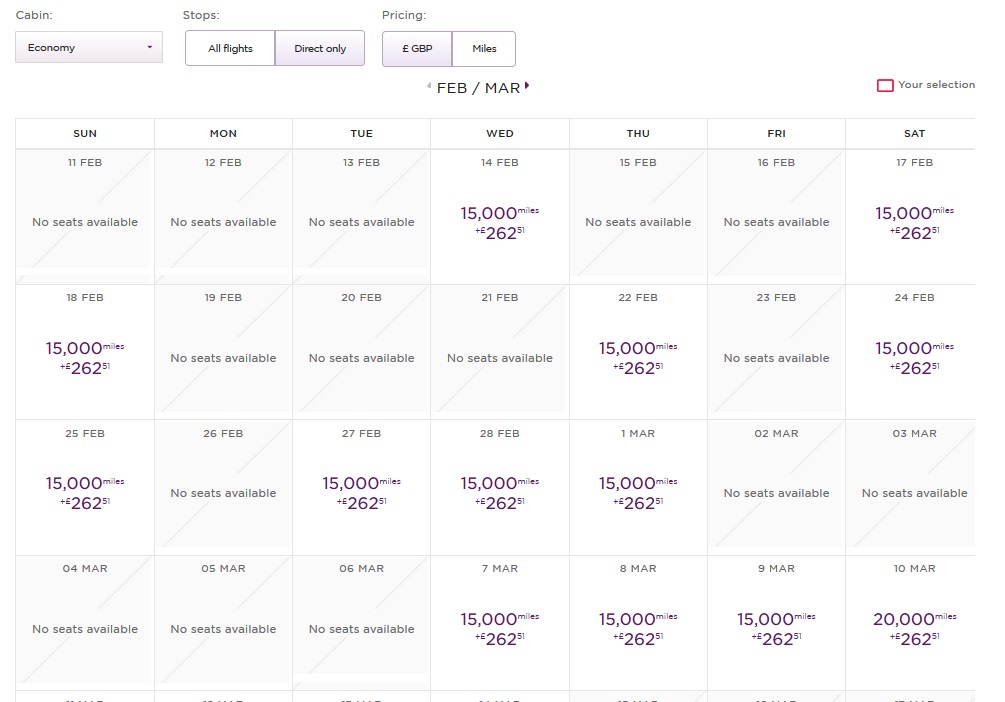
Task: Select the 27 Feb Tuesday fare
Action: [x=361, y=492]
